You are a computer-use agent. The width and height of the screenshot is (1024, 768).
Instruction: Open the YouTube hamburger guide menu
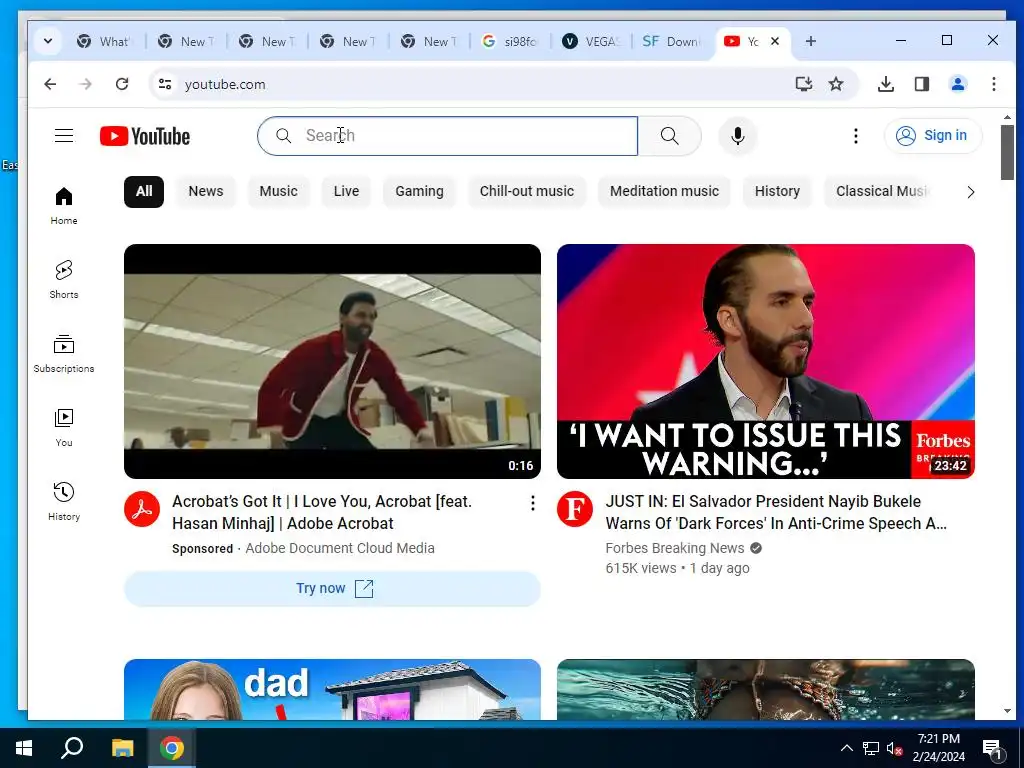[x=64, y=136]
